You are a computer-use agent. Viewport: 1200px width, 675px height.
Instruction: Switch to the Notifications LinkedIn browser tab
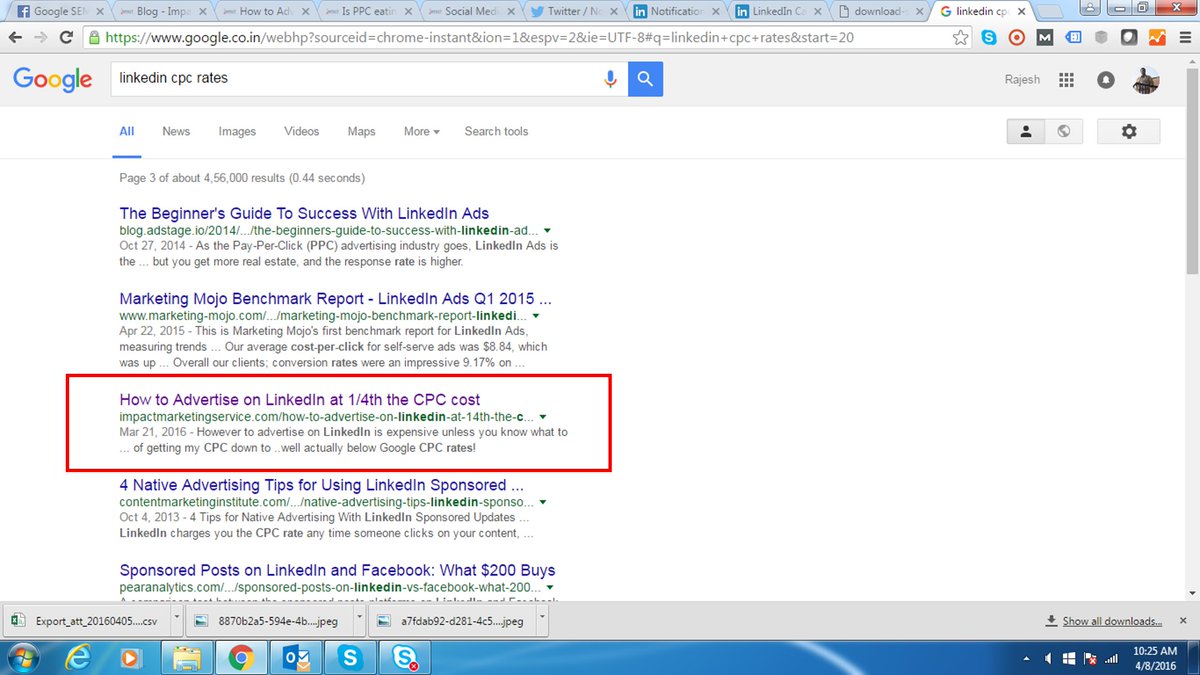[x=676, y=12]
